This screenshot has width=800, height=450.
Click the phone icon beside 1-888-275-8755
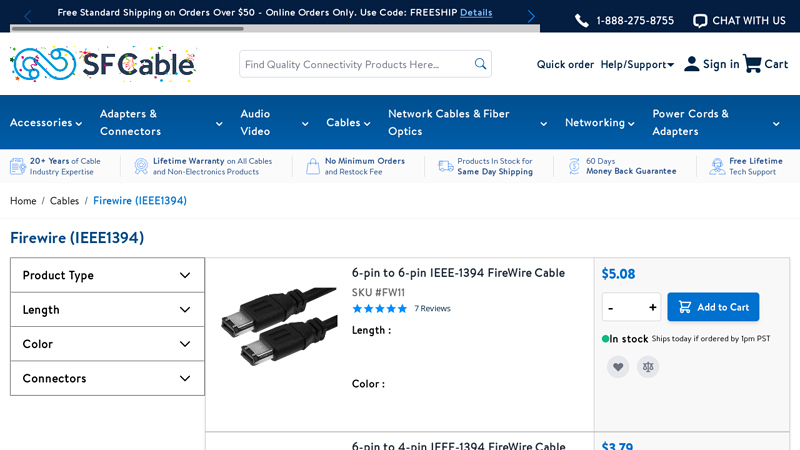(582, 21)
